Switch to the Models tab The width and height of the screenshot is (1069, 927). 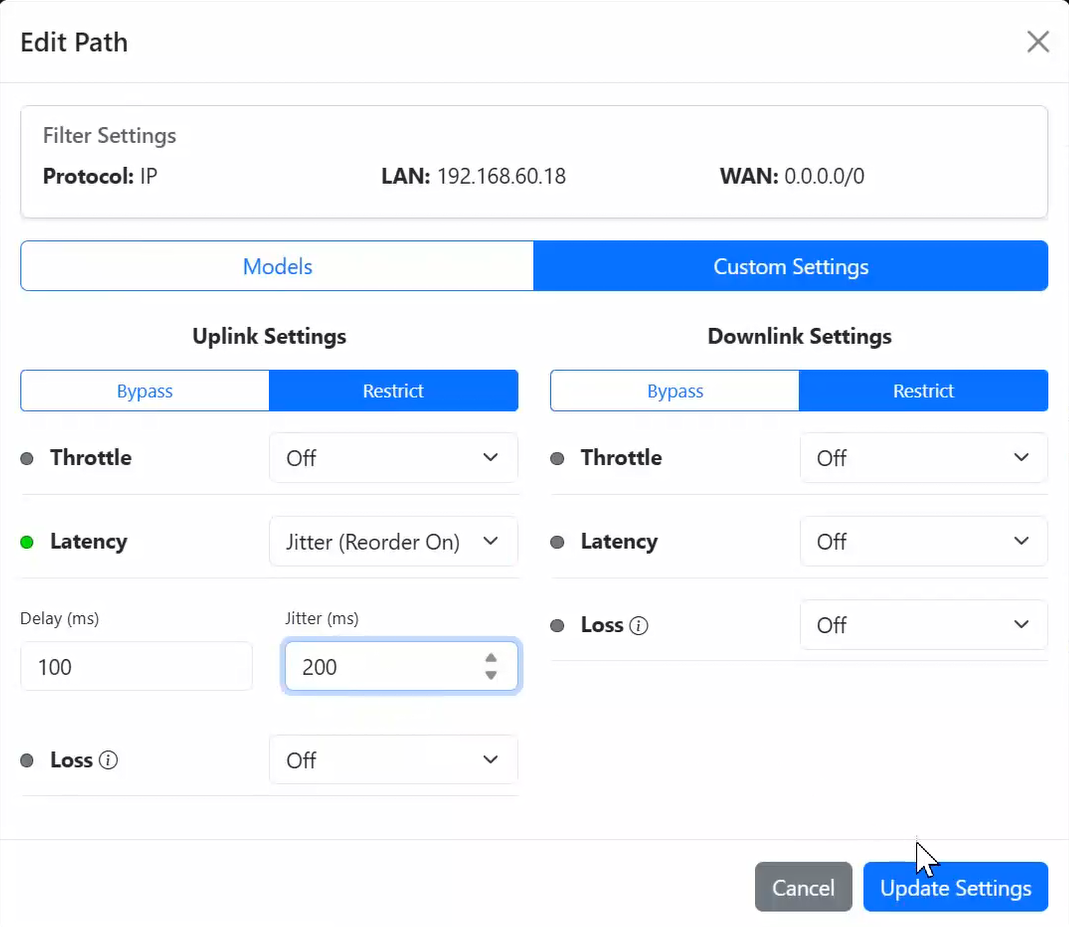(277, 265)
